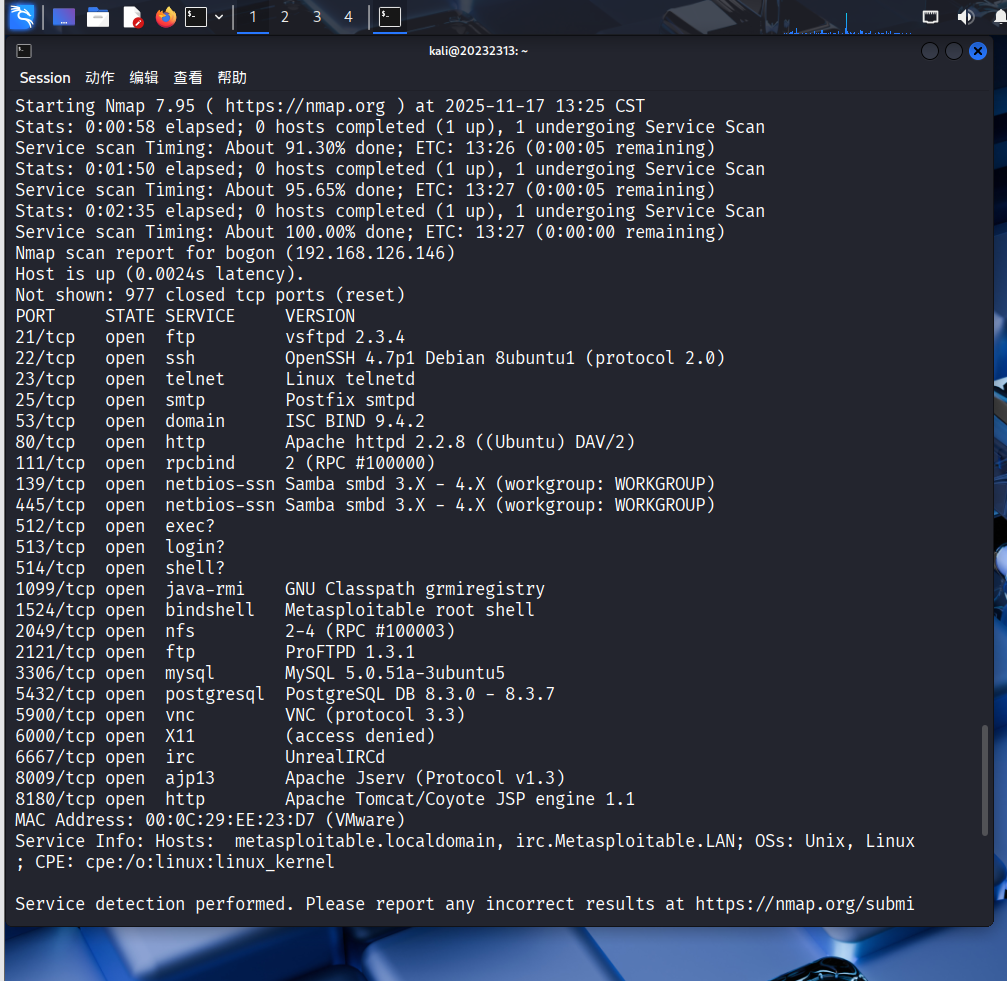
Task: Switch to workspace 1
Action: [x=253, y=17]
